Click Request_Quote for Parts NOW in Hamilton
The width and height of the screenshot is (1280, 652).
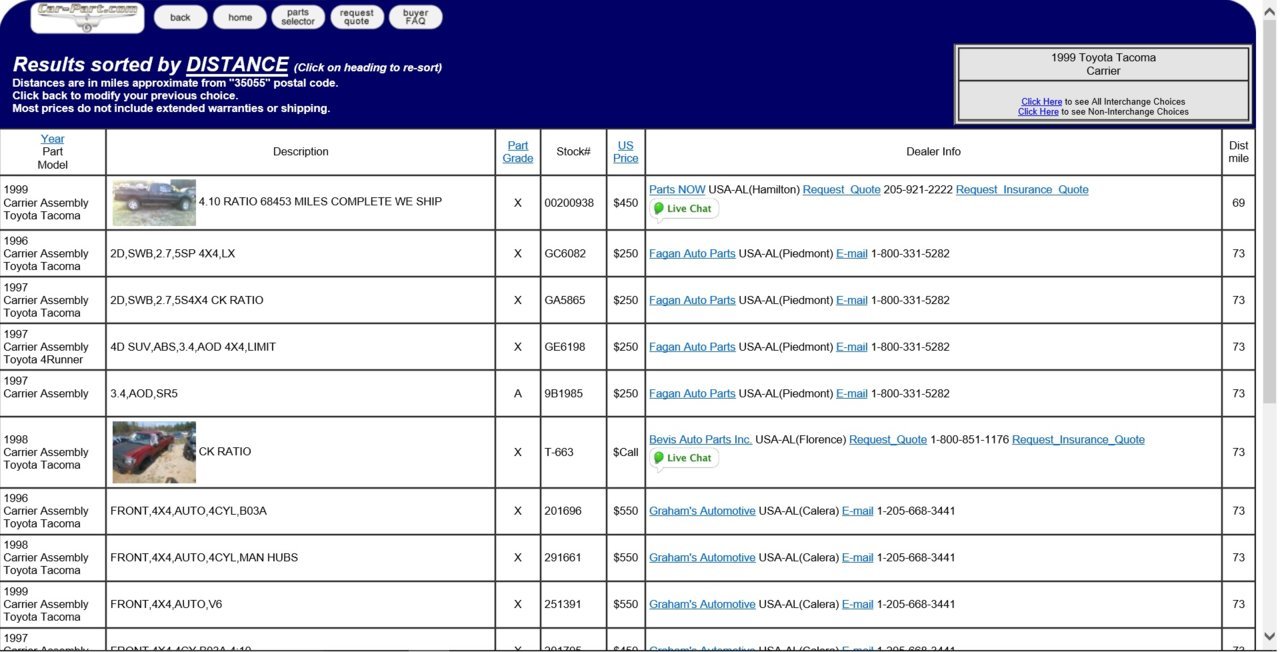pos(842,190)
